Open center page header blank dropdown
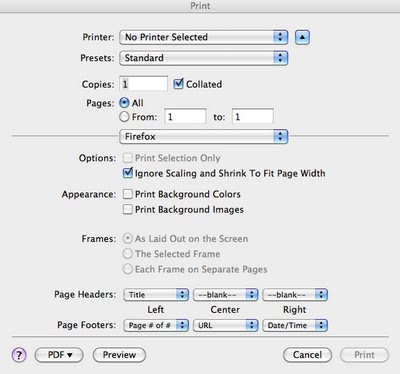 tap(226, 295)
